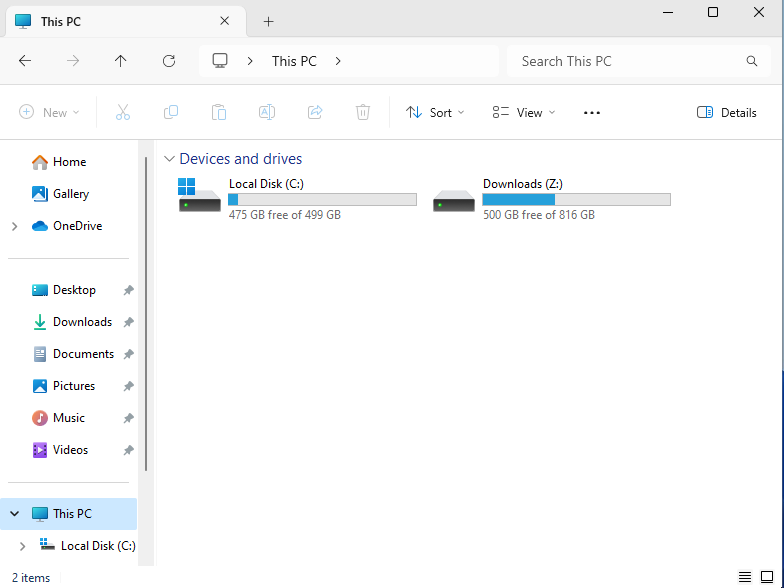Expand OneDrive in the navigation pane
Screen dimensions: 784x588
(x=14, y=226)
